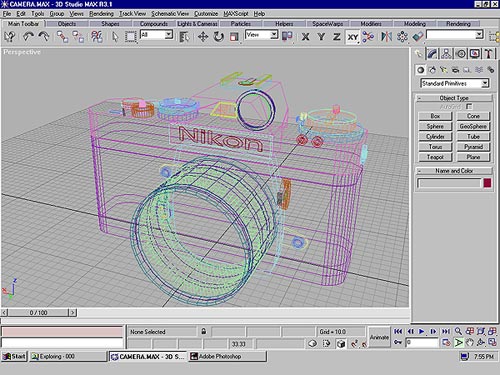
Task: Open the Rendering menu
Action: pyautogui.click(x=101, y=14)
